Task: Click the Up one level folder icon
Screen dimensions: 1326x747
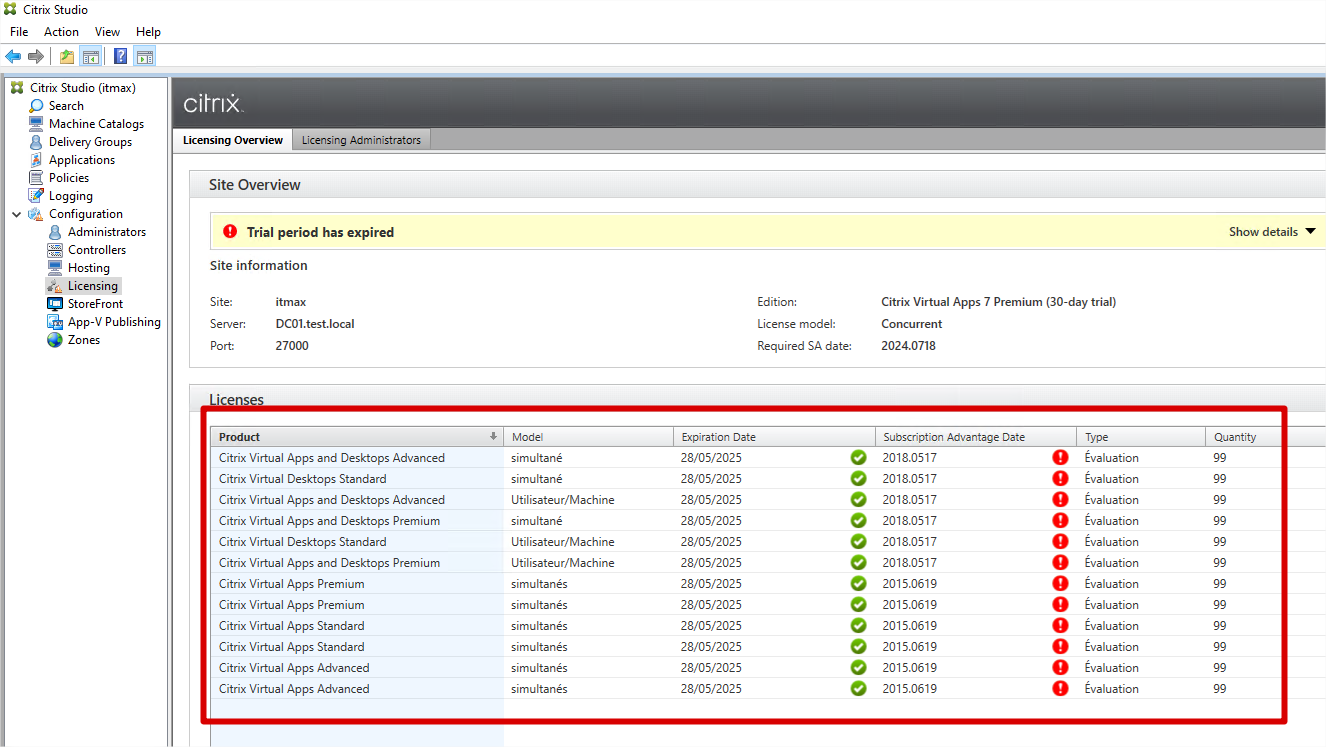Action: pyautogui.click(x=67, y=57)
